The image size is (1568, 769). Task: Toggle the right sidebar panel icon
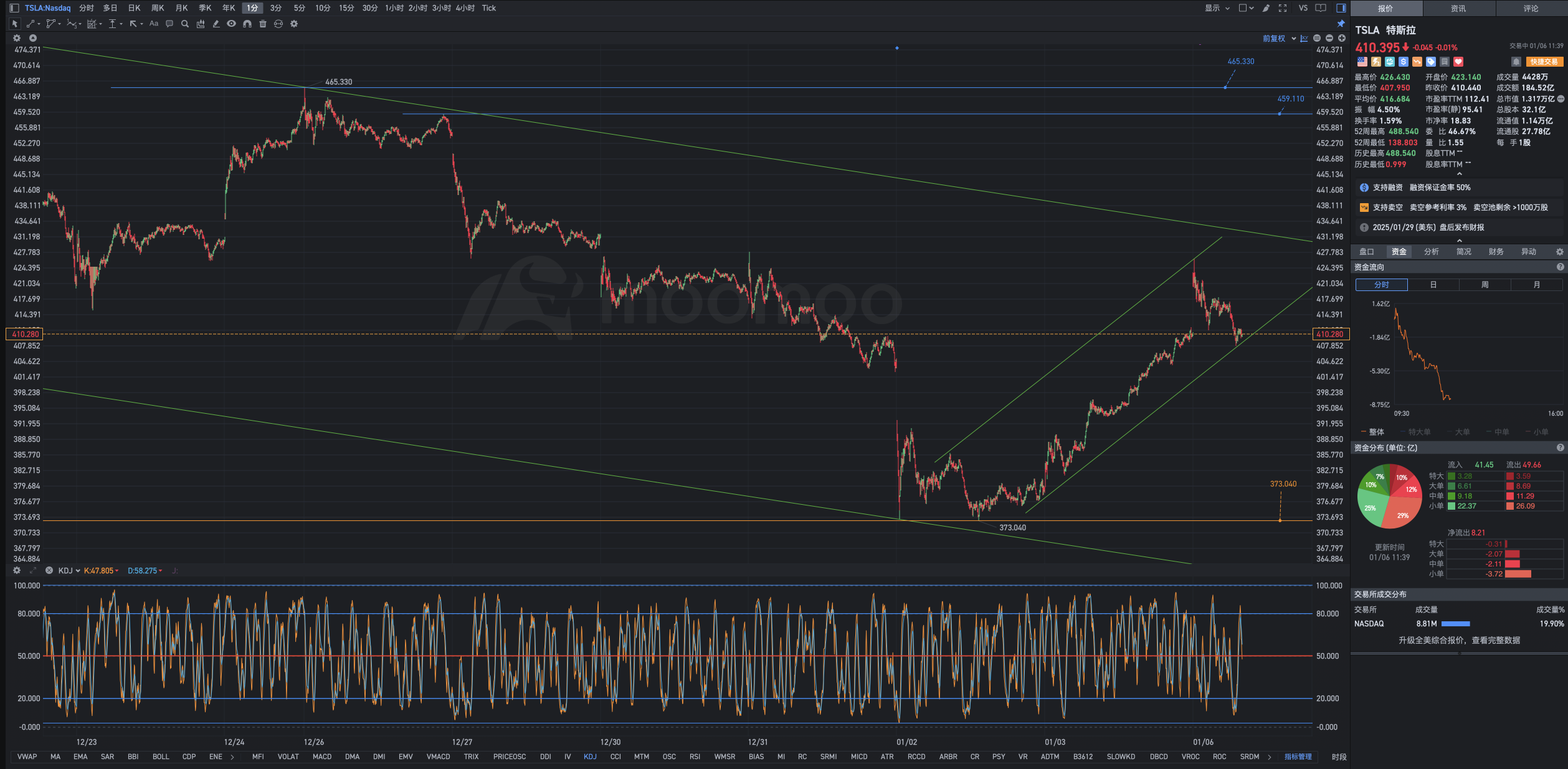pyautogui.click(x=1341, y=8)
